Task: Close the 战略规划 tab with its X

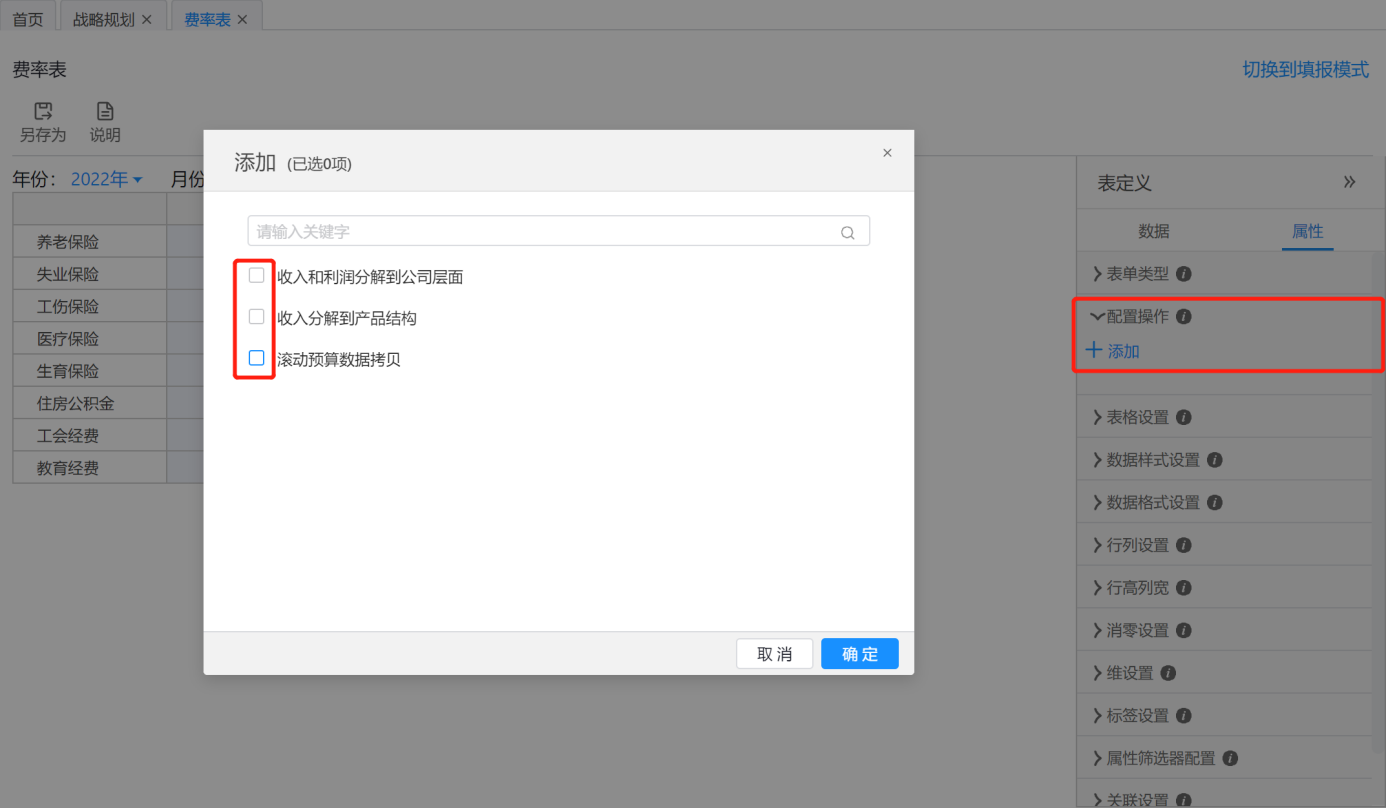Action: (147, 19)
